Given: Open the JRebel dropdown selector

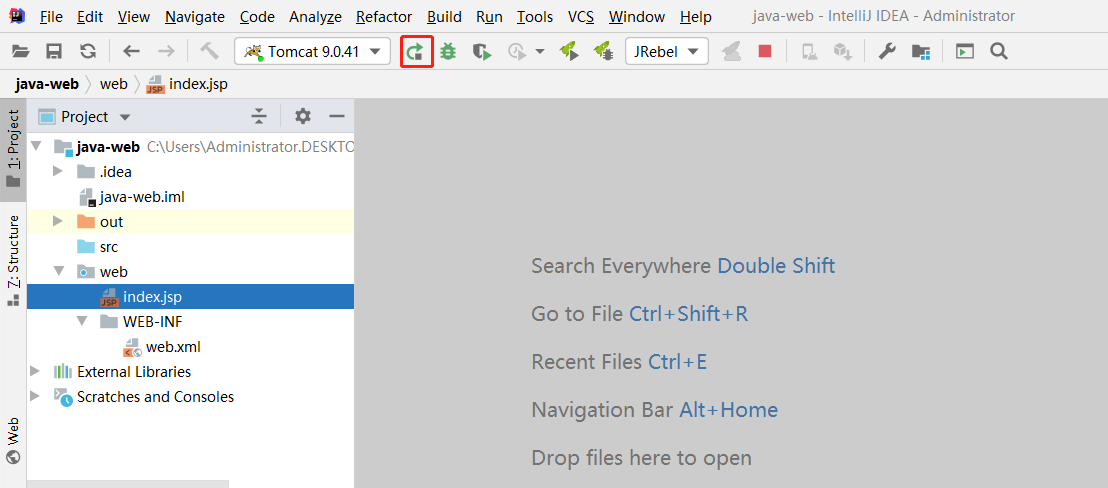Looking at the screenshot, I should pos(667,51).
